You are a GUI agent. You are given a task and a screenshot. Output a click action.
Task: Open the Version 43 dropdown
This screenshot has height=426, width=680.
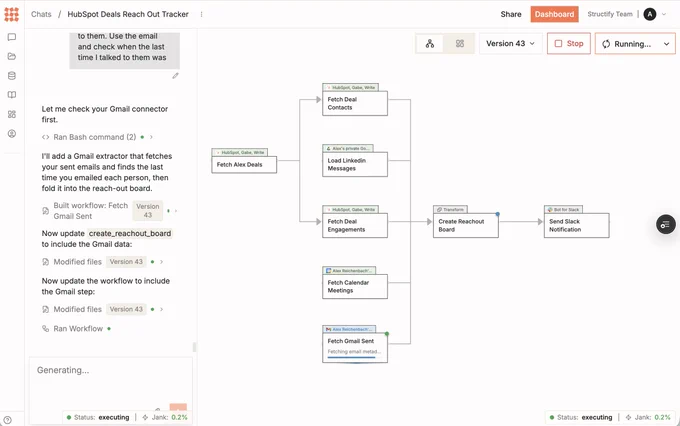pyautogui.click(x=510, y=44)
